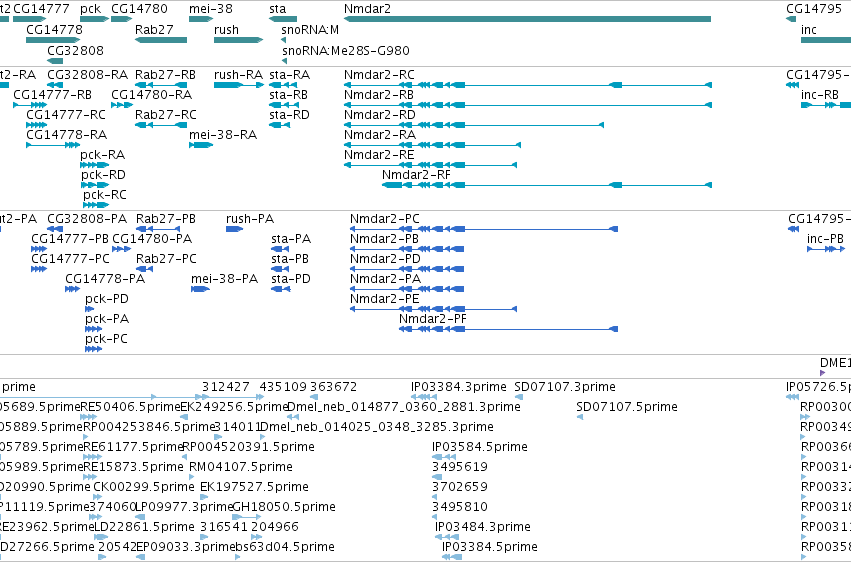Select the inc gene label
This screenshot has height=562, width=851.
[809, 29]
